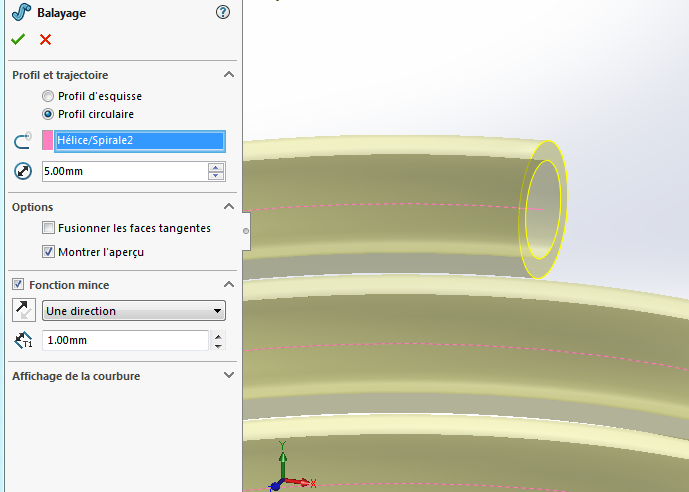Click the XYZ coordinate triad
Screen dimensions: 689x492
click(291, 467)
